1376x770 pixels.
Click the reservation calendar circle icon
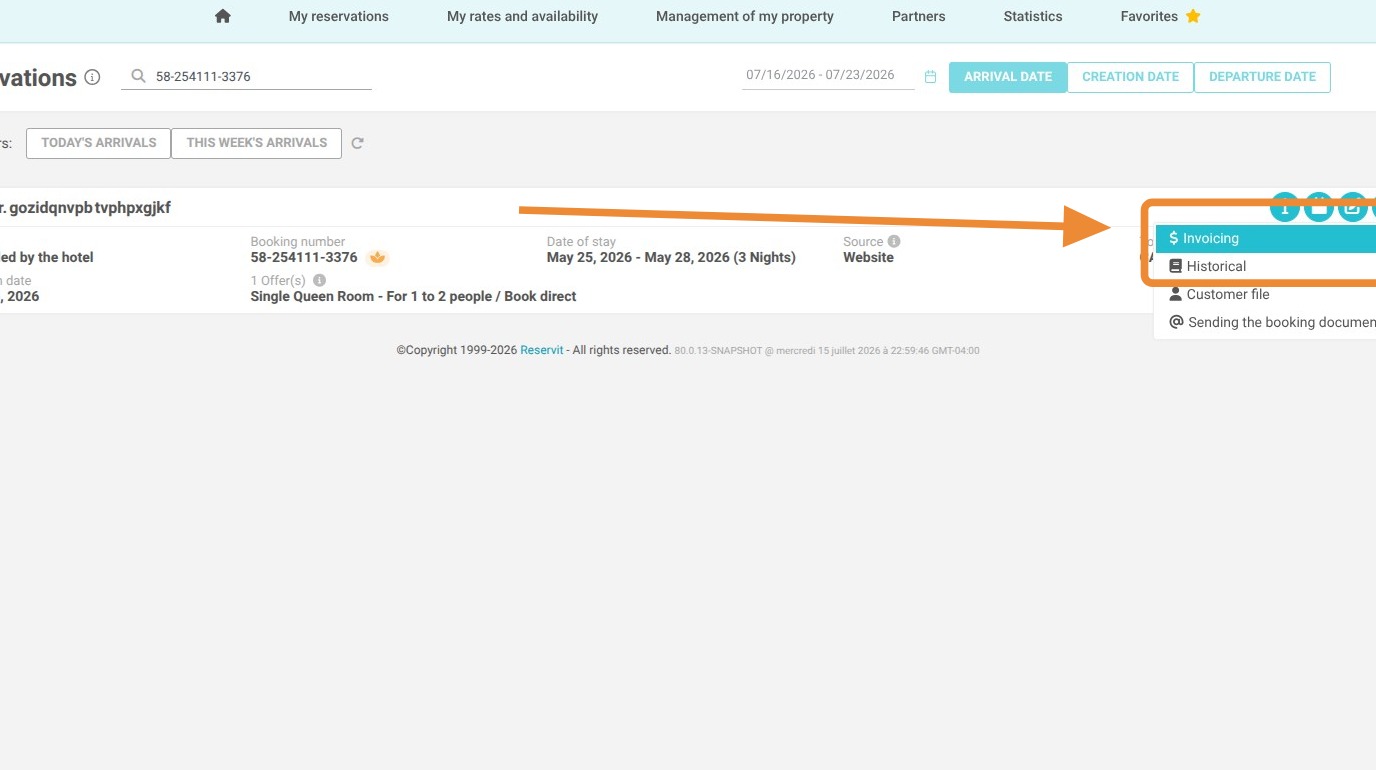[x=1319, y=207]
